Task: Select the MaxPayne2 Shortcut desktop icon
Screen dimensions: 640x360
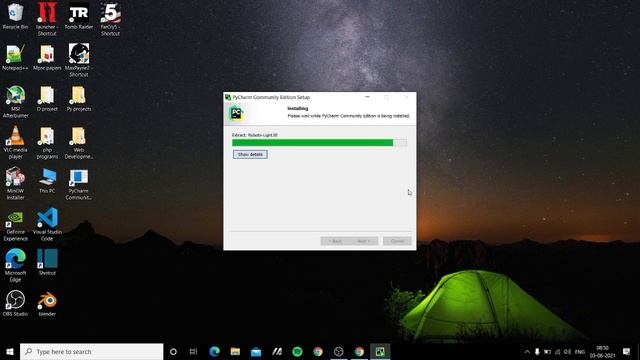Action: (x=79, y=60)
